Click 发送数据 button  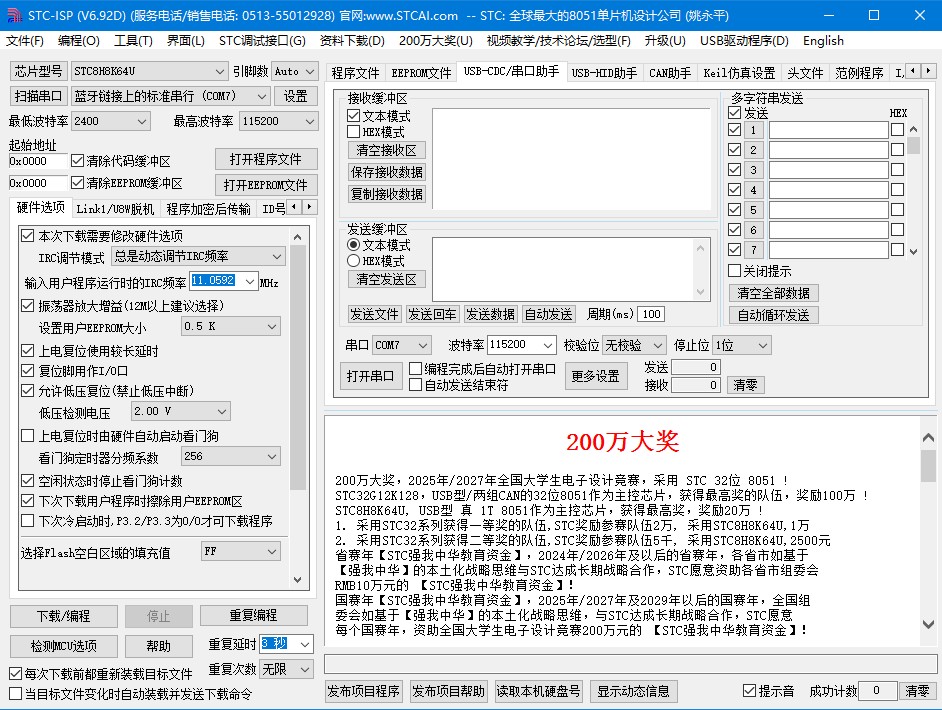[490, 314]
